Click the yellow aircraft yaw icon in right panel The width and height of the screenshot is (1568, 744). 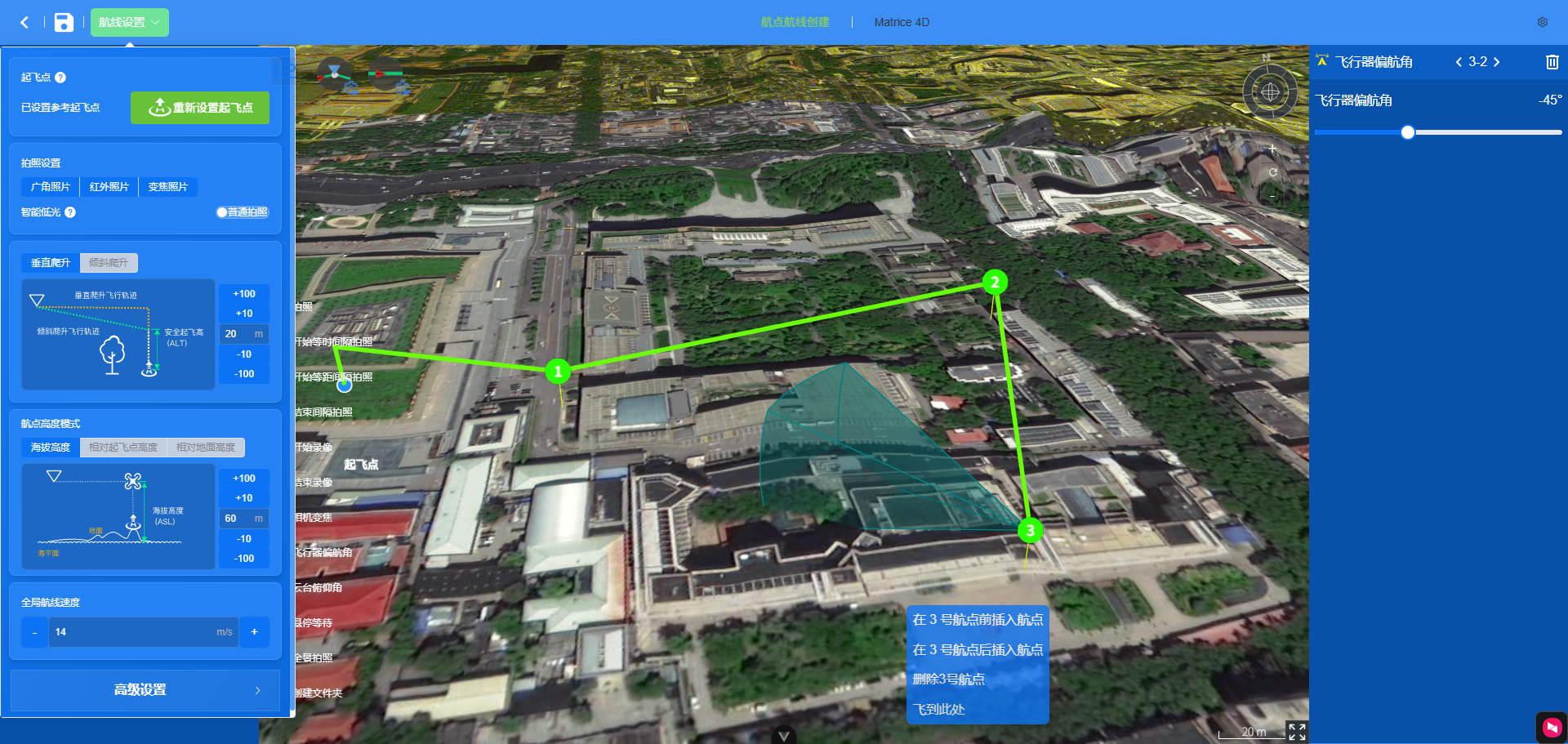(1322, 61)
